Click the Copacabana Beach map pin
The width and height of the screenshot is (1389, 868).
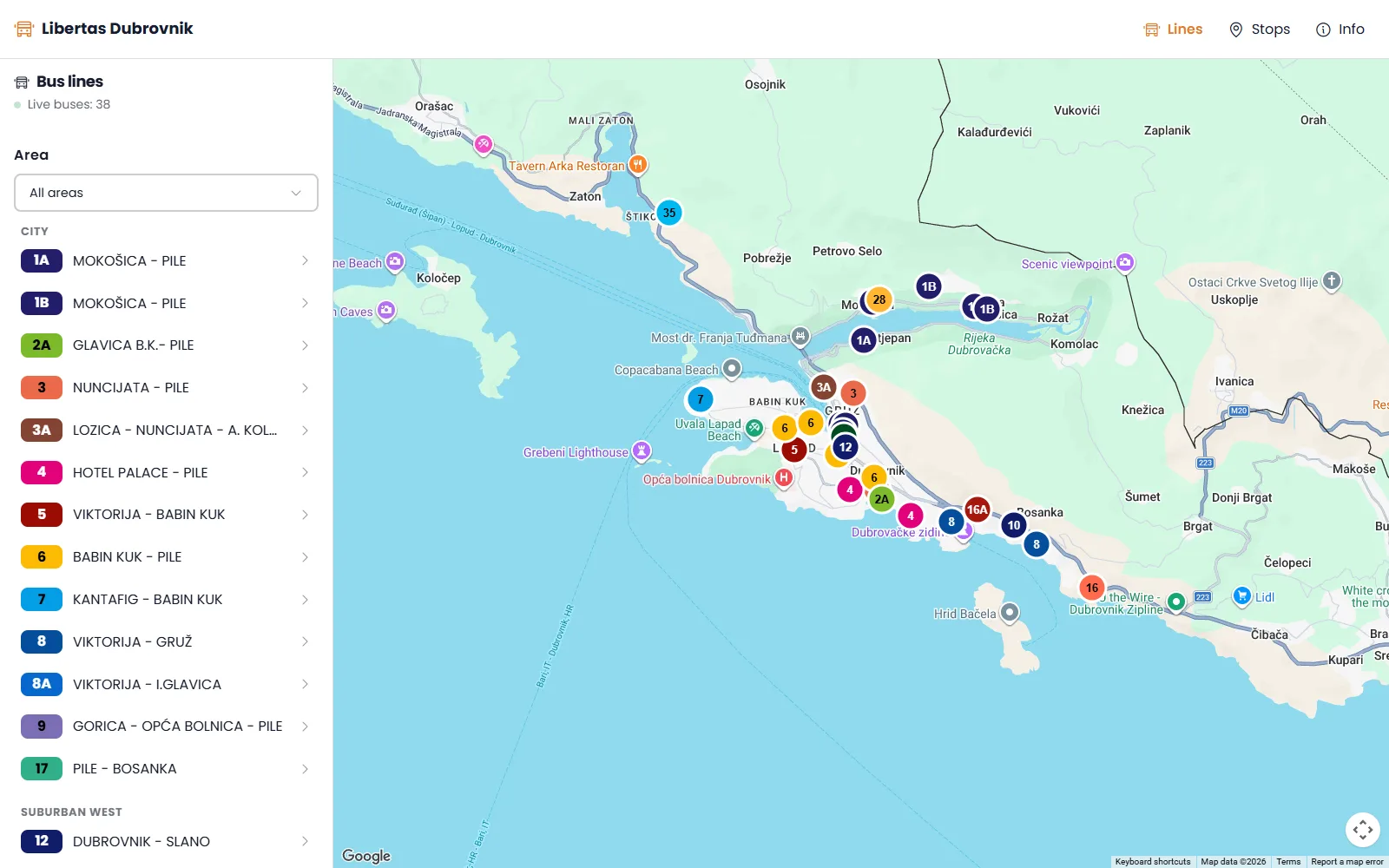click(x=733, y=369)
